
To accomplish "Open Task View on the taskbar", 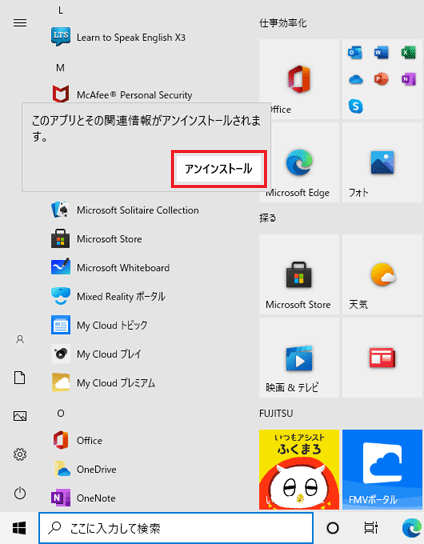I will tap(371, 528).
